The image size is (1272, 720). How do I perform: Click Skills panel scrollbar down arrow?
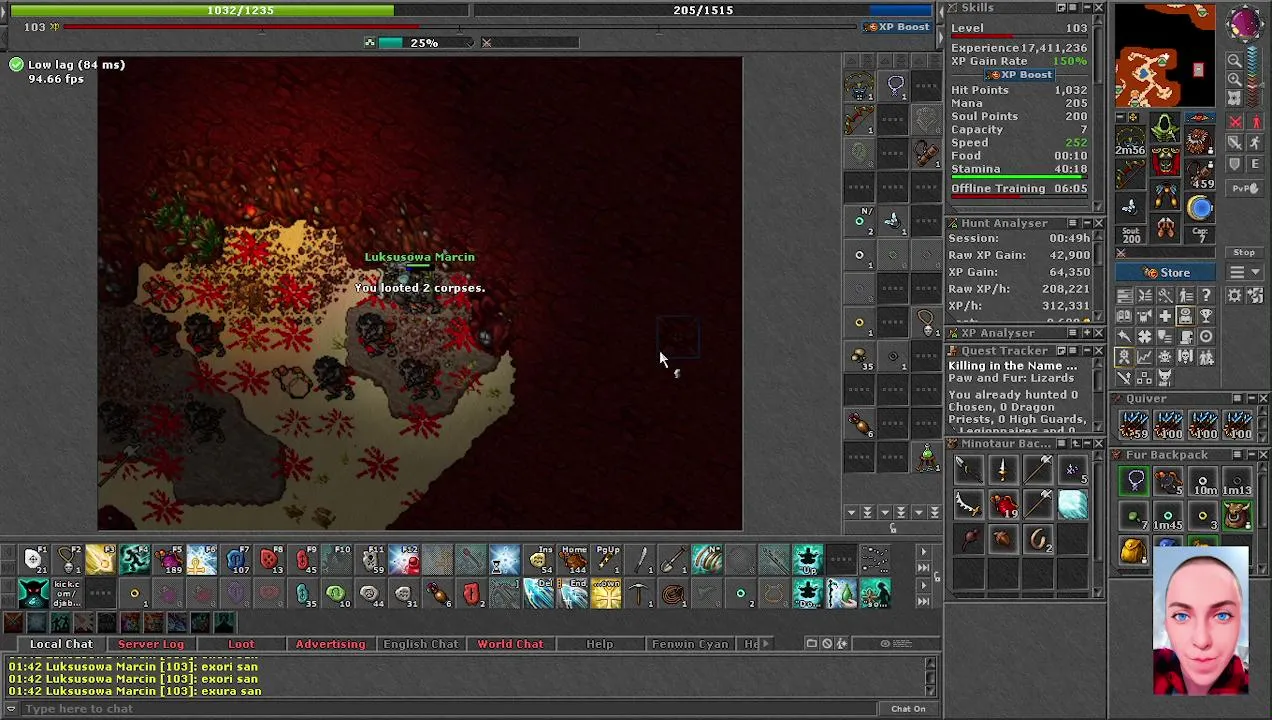click(1099, 206)
